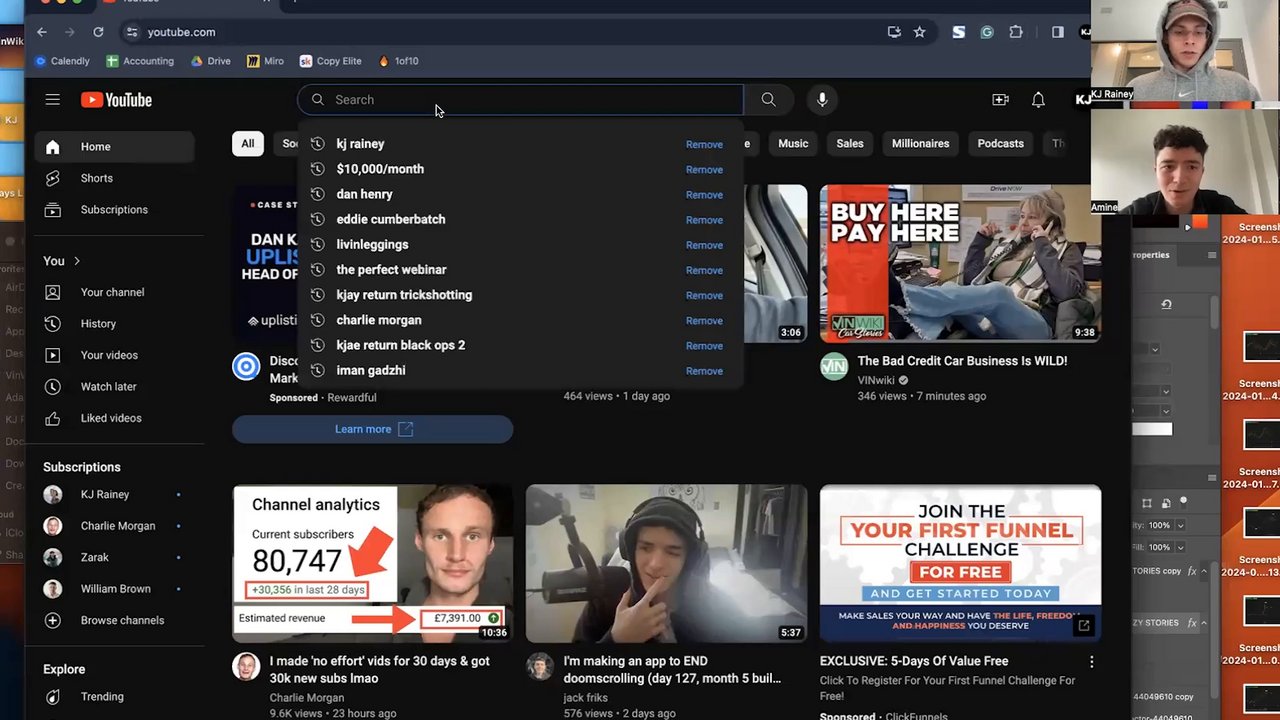This screenshot has width=1280, height=720.
Task: Open Your First Funnel Challenge ad
Action: click(960, 563)
